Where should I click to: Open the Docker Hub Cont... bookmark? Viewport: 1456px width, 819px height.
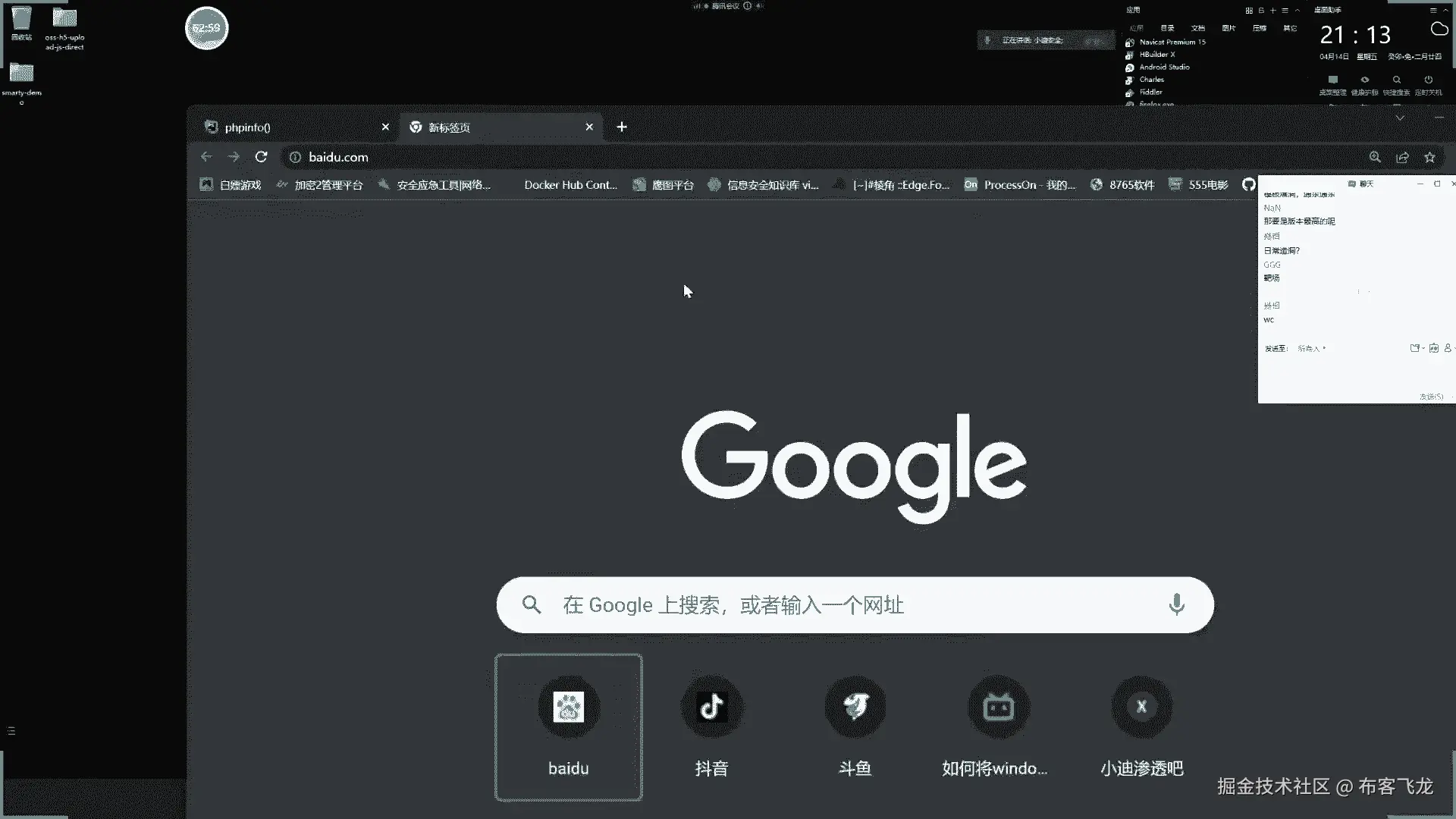570,185
